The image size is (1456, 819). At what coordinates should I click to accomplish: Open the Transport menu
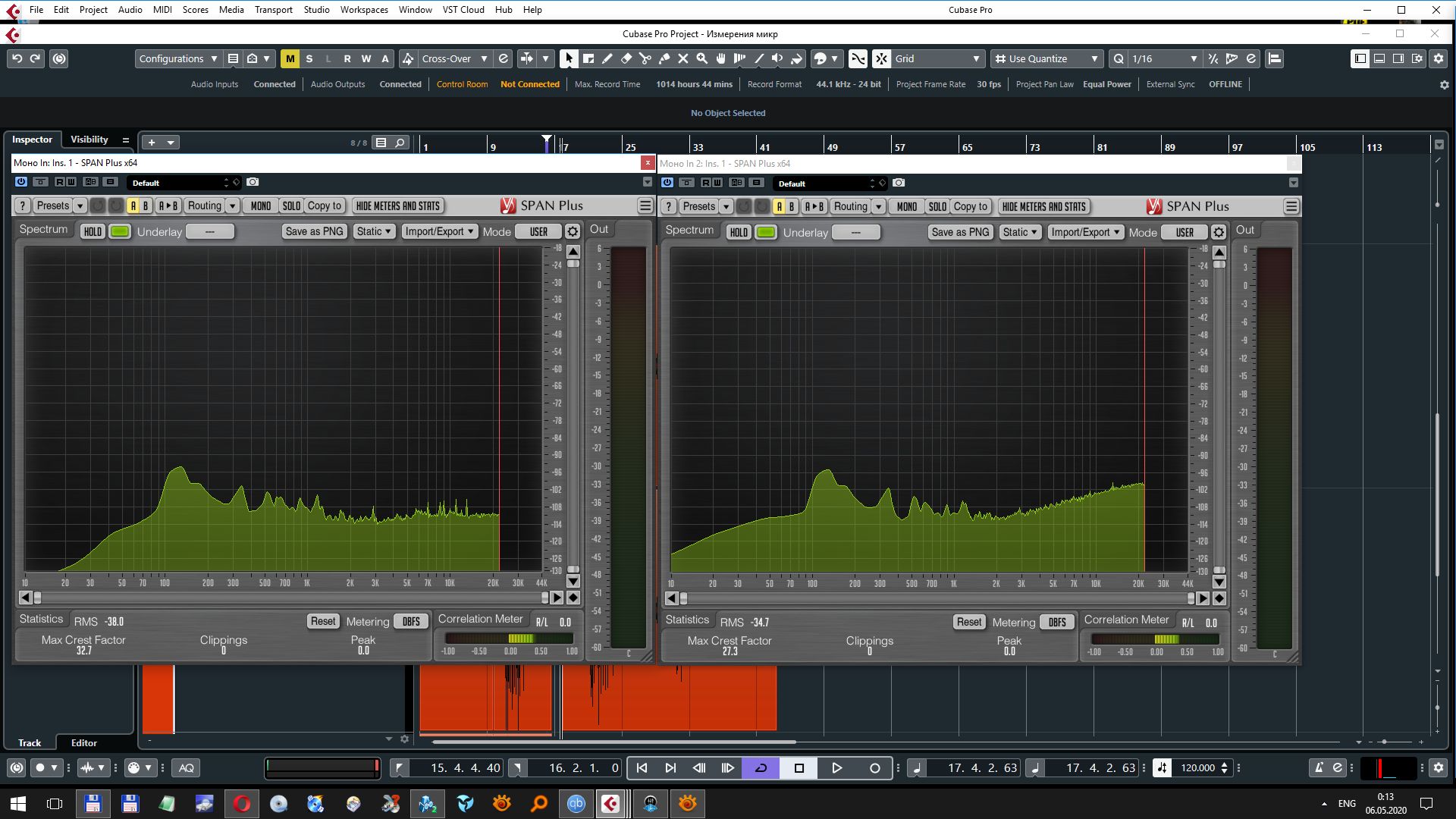point(273,10)
